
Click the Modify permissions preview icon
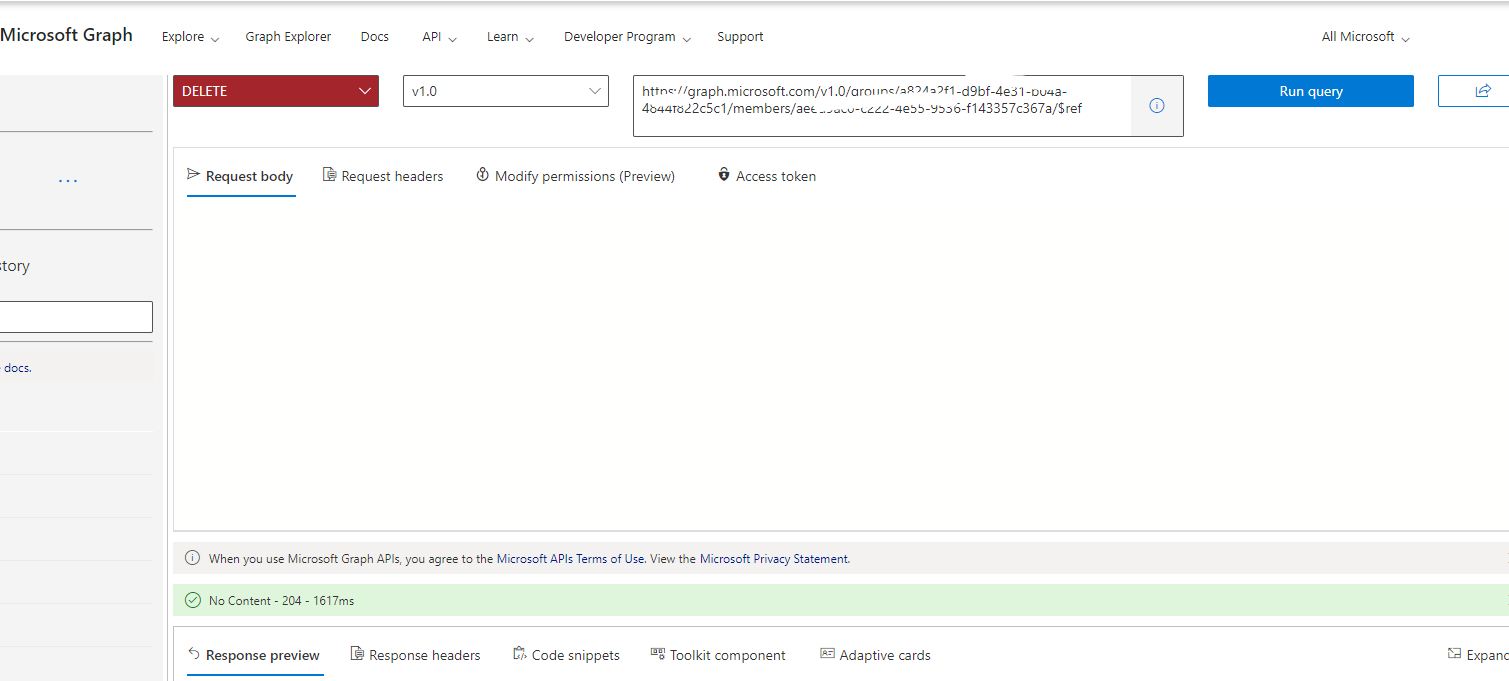tap(481, 174)
